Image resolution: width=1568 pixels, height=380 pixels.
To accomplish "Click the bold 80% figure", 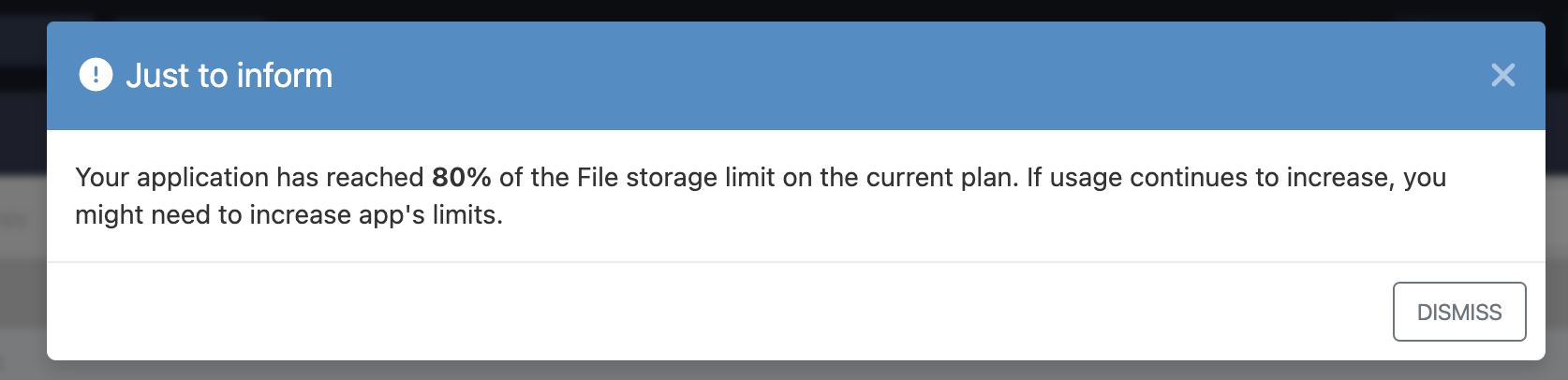I will click(x=461, y=177).
